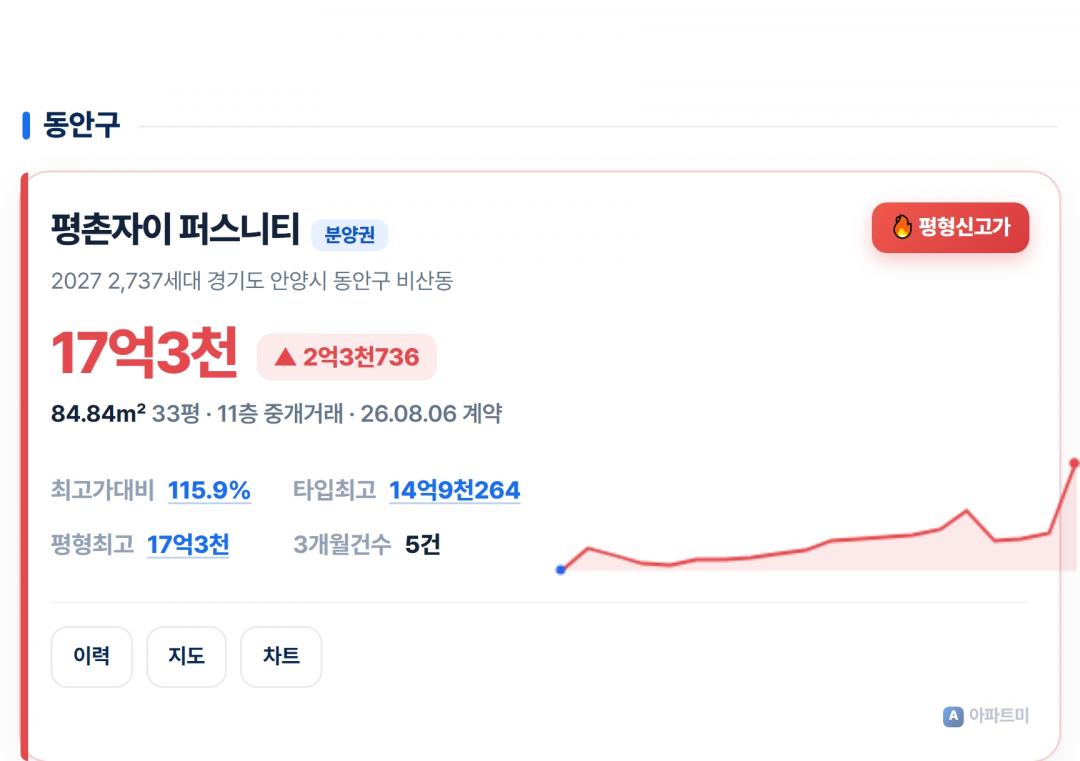Click the 동안구 section heading
1080x761 pixels.
[81, 125]
